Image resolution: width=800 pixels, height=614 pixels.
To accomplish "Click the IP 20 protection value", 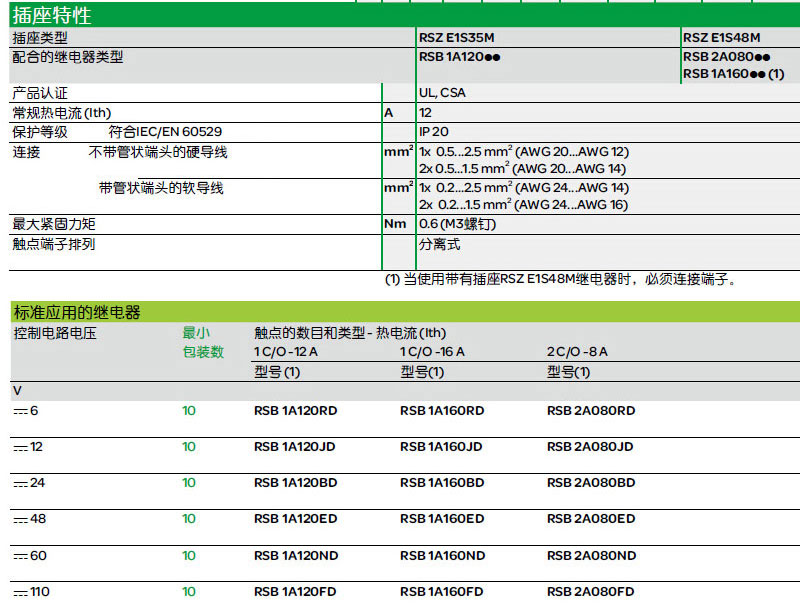I will pos(434,132).
